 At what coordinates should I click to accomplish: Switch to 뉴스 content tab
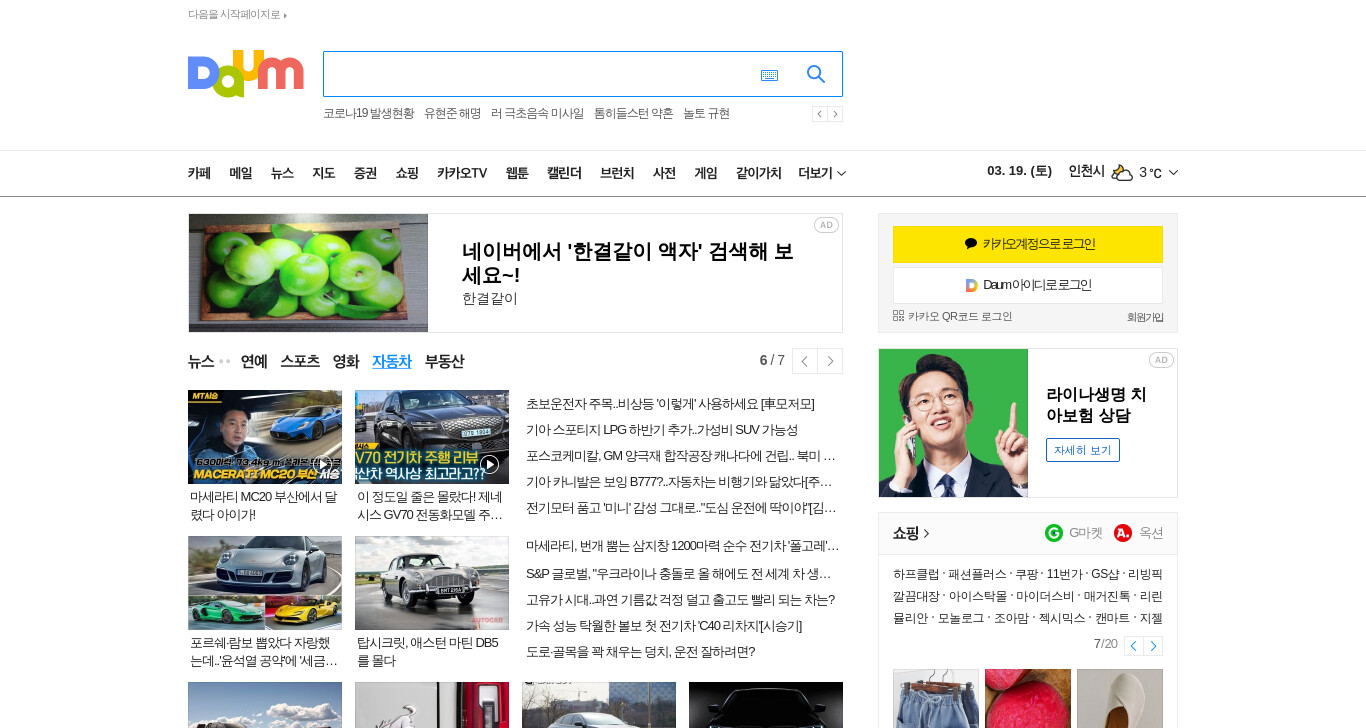point(201,361)
